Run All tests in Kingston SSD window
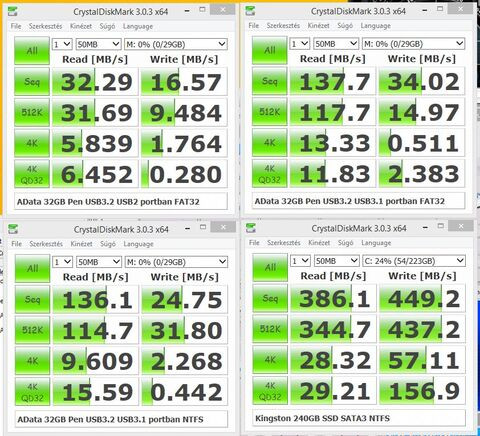 click(270, 267)
